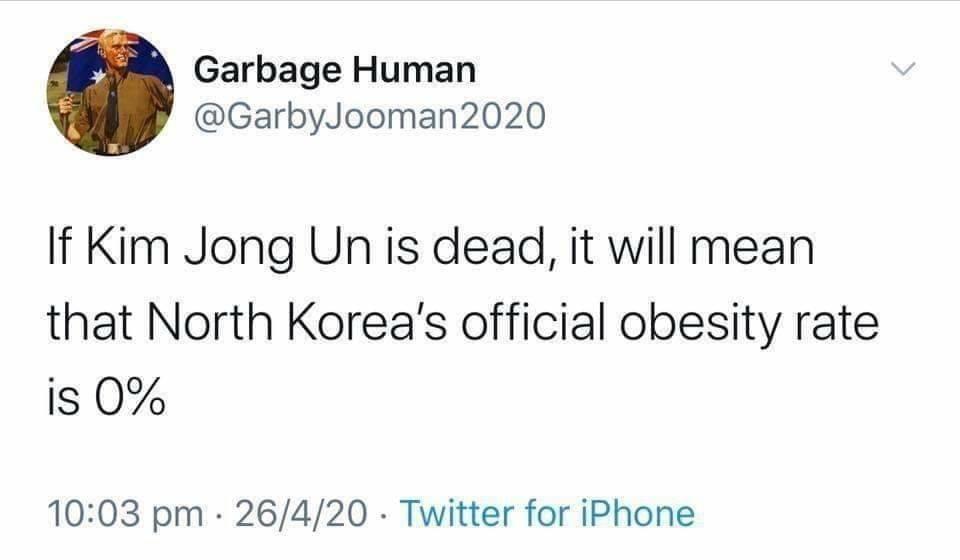Open Garbage Human's profile avatar
Image resolution: width=960 pixels, height=560 pixels.
[110, 92]
